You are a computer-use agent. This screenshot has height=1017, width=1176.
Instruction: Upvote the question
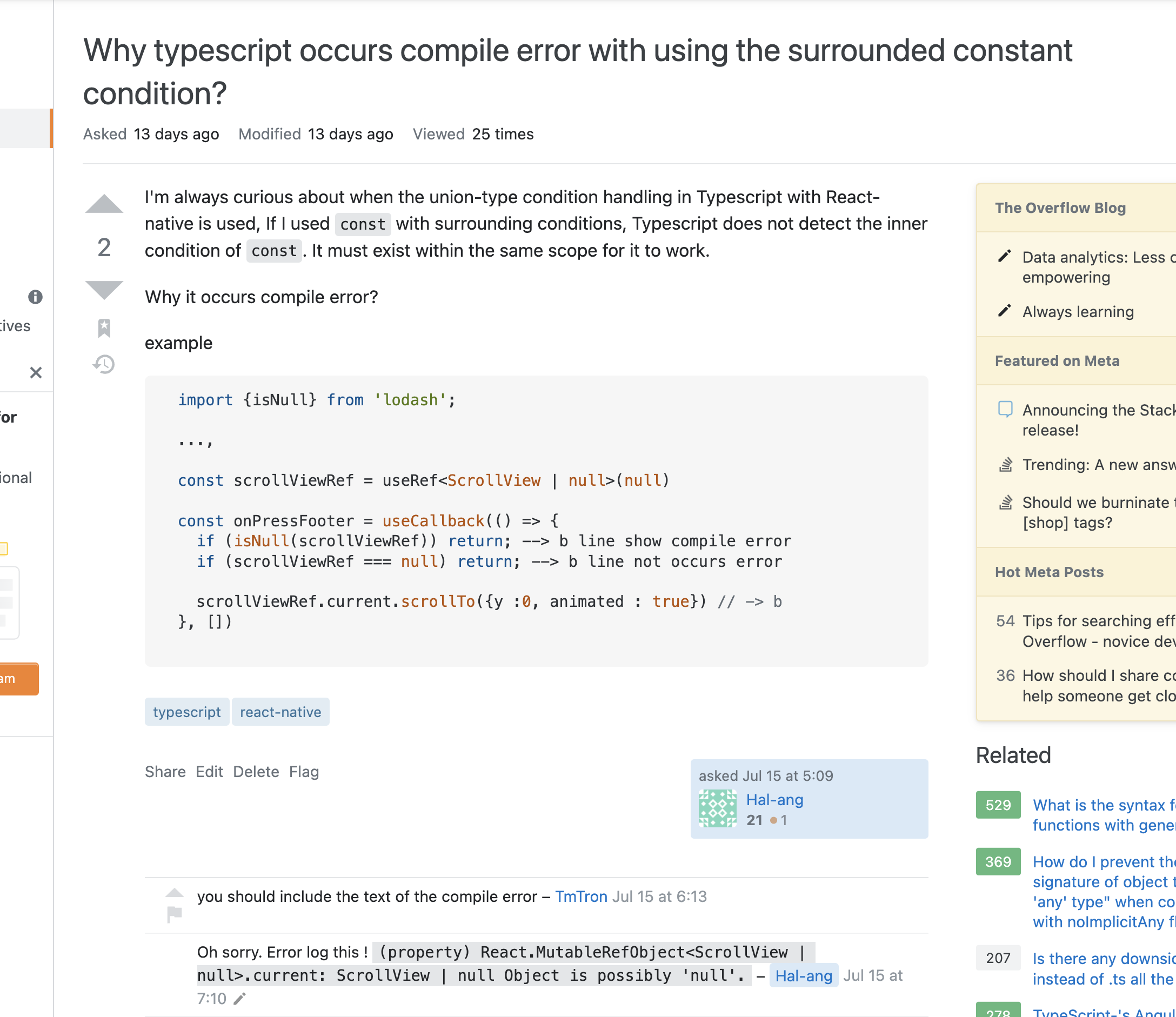[x=104, y=204]
